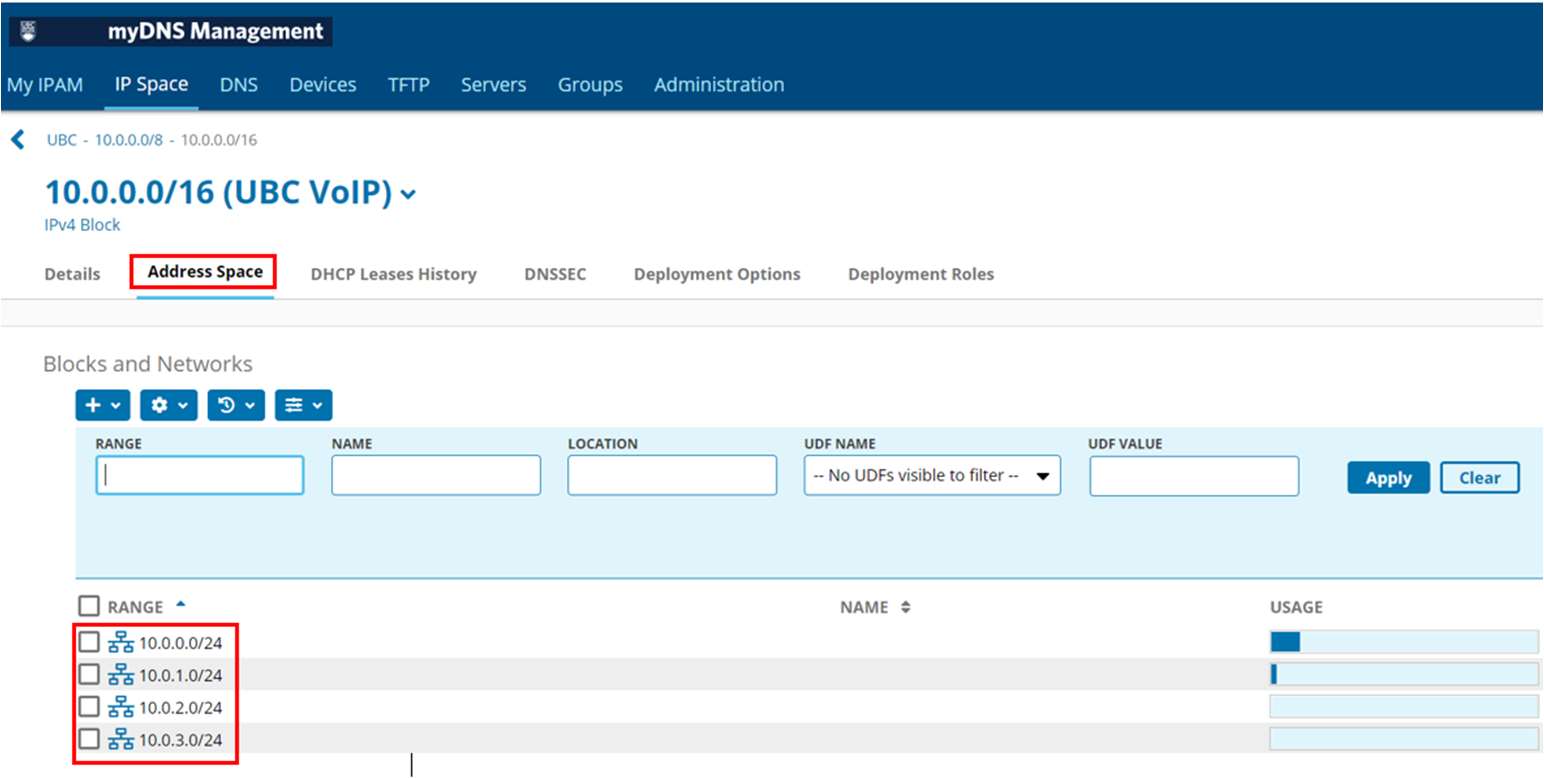Image resolution: width=1544 pixels, height=778 pixels.
Task: Check the box for 10.0.1.0/24
Action: coord(89,674)
